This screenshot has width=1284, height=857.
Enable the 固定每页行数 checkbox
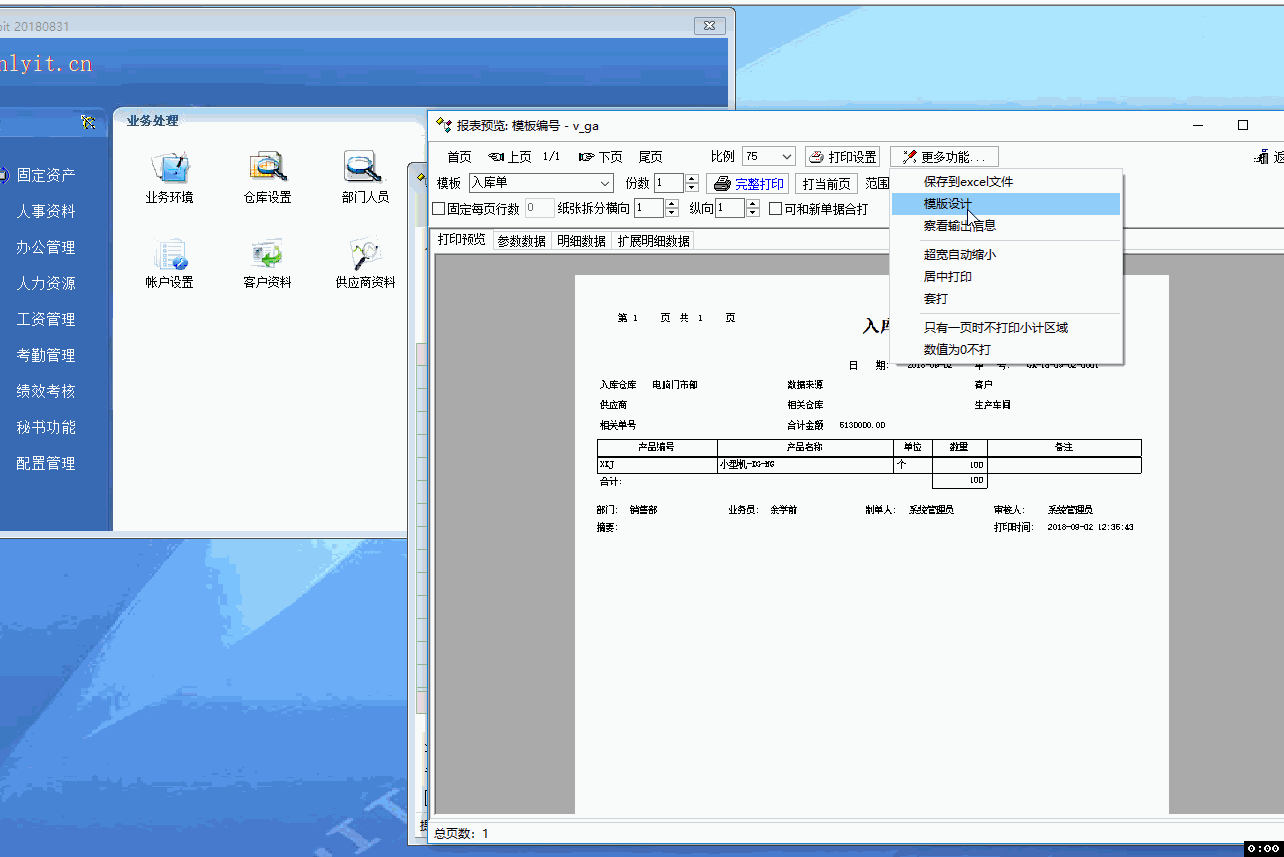coord(438,209)
